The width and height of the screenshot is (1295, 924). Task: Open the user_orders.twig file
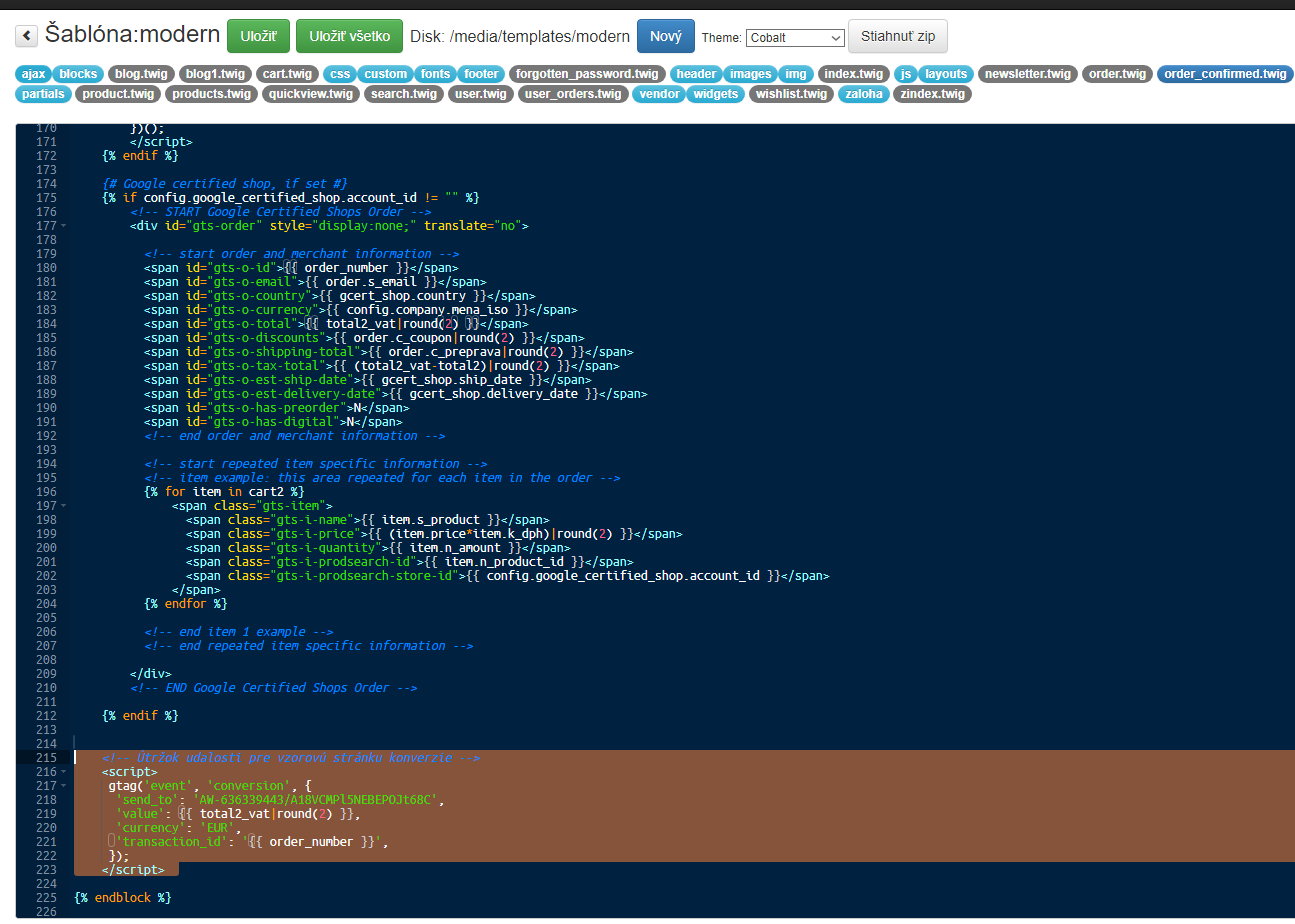573,94
